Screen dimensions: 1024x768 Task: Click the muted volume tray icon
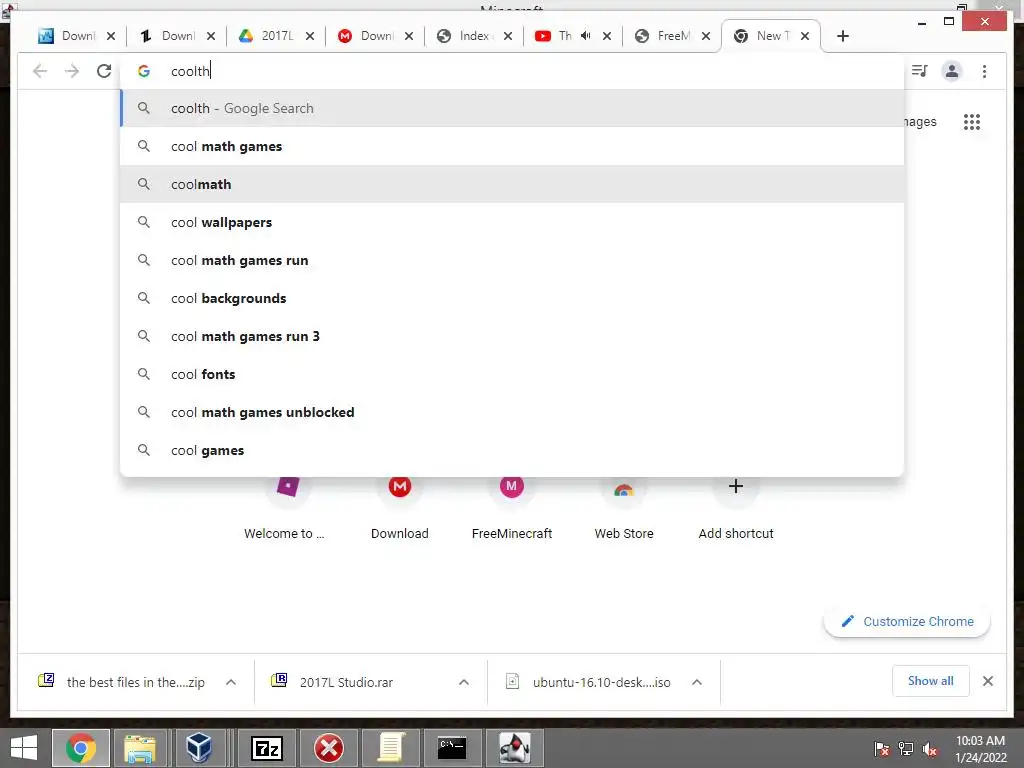(929, 748)
